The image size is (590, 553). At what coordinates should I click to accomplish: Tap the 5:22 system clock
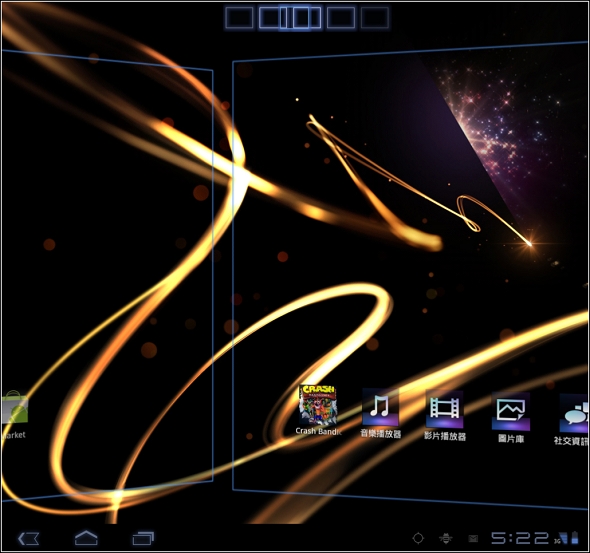click(520, 538)
